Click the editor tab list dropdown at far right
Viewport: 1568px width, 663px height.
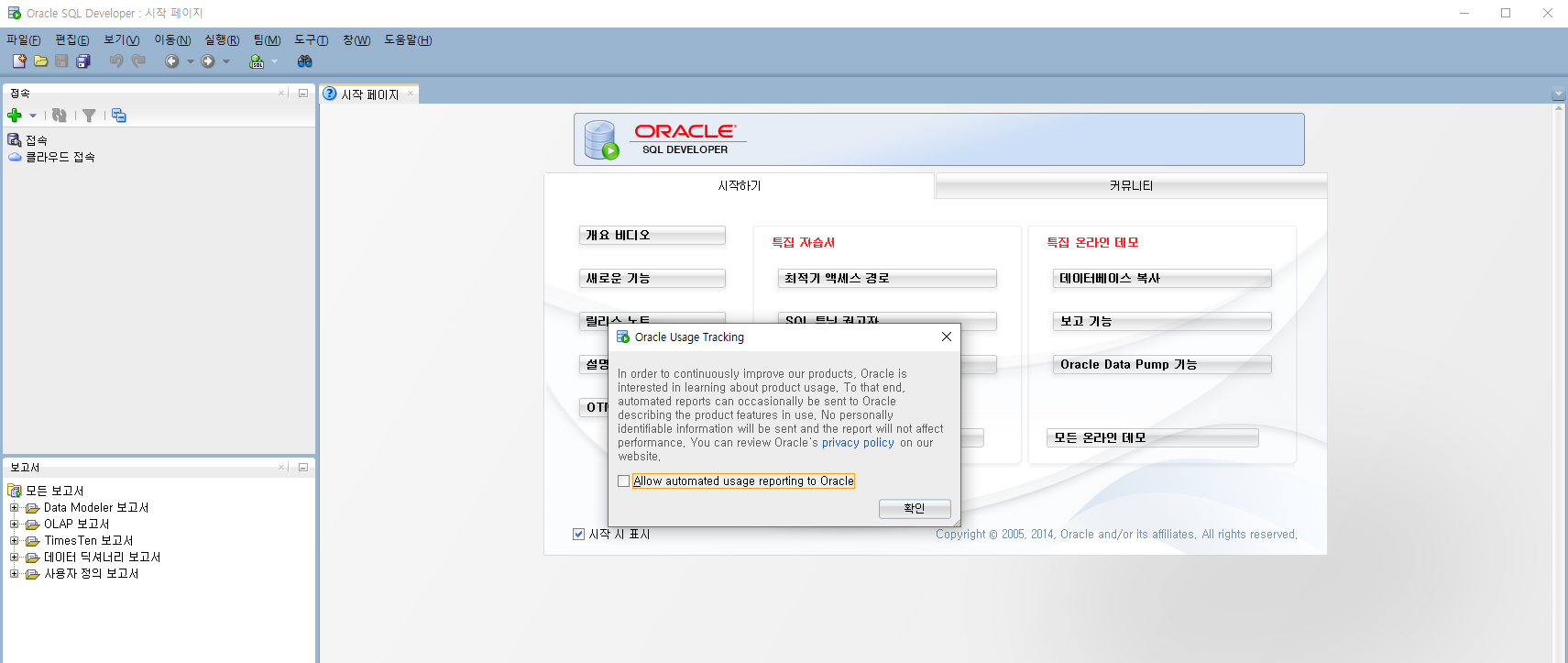click(1559, 94)
